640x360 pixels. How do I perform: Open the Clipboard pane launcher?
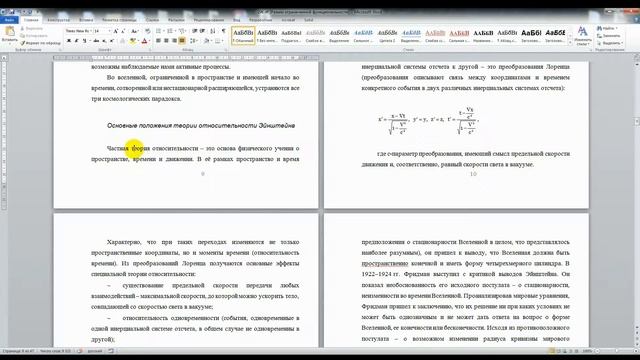tap(60, 50)
